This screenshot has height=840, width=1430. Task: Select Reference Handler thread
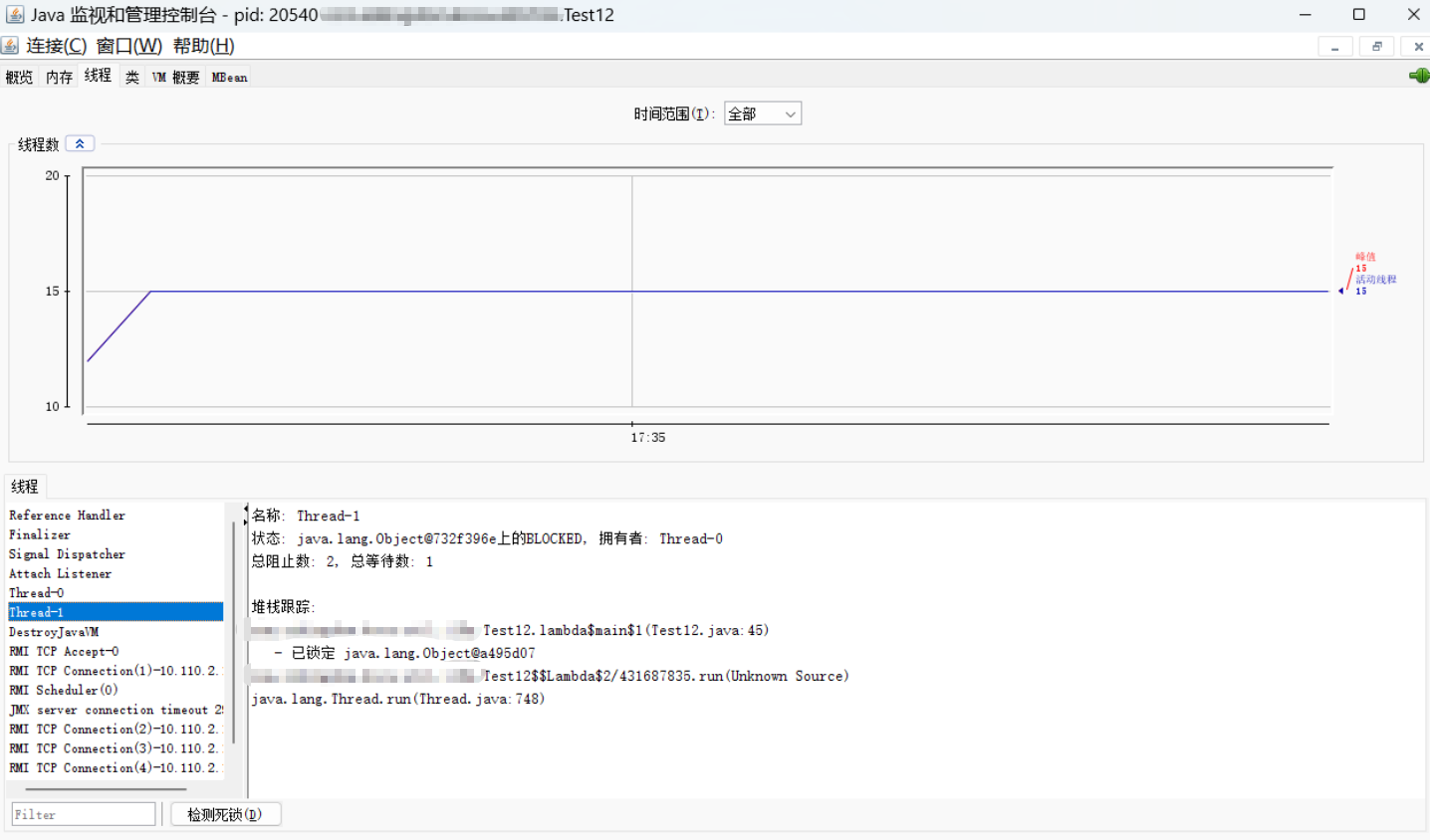click(x=116, y=516)
